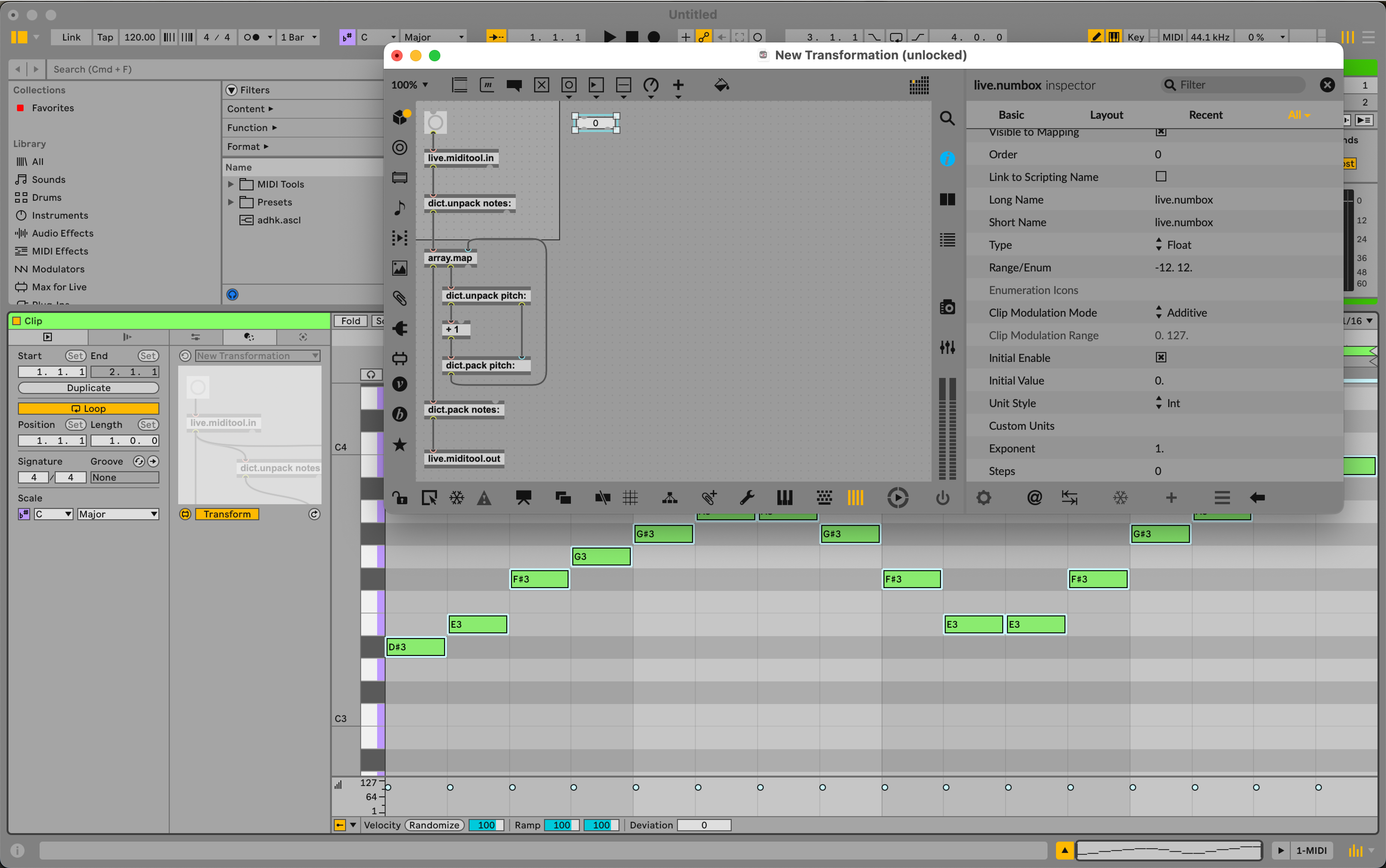The width and height of the screenshot is (1386, 868).
Task: Select Instruments in the Library list
Action: pos(60,215)
